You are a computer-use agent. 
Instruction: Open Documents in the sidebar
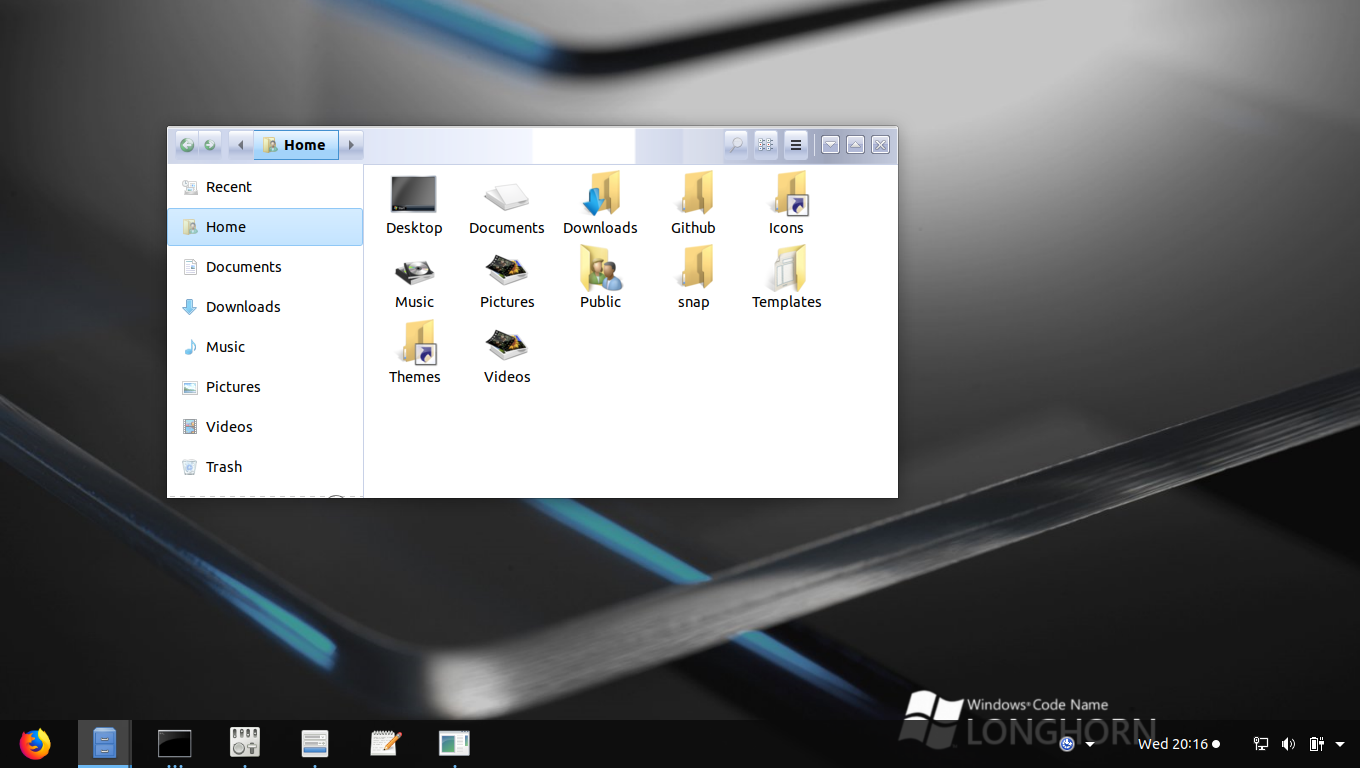[x=265, y=267]
